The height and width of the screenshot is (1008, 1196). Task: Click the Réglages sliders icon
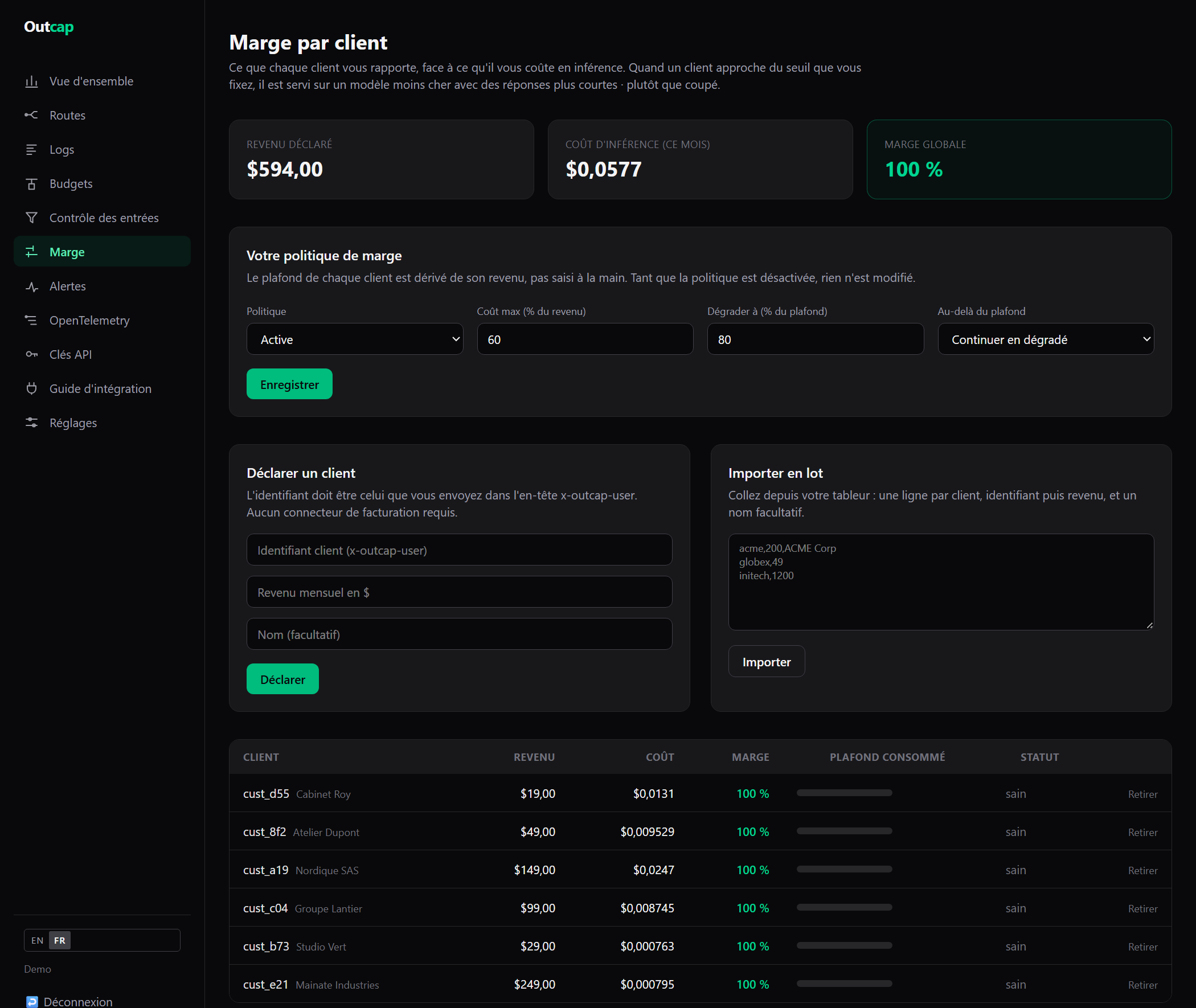(x=31, y=423)
